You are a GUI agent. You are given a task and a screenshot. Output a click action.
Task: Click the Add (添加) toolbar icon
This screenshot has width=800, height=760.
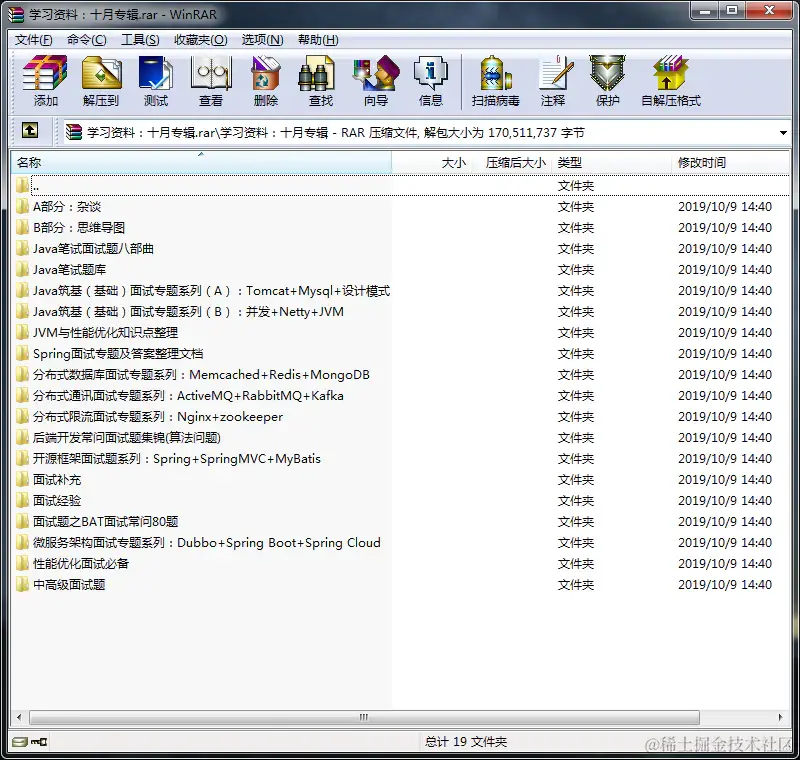click(x=45, y=81)
